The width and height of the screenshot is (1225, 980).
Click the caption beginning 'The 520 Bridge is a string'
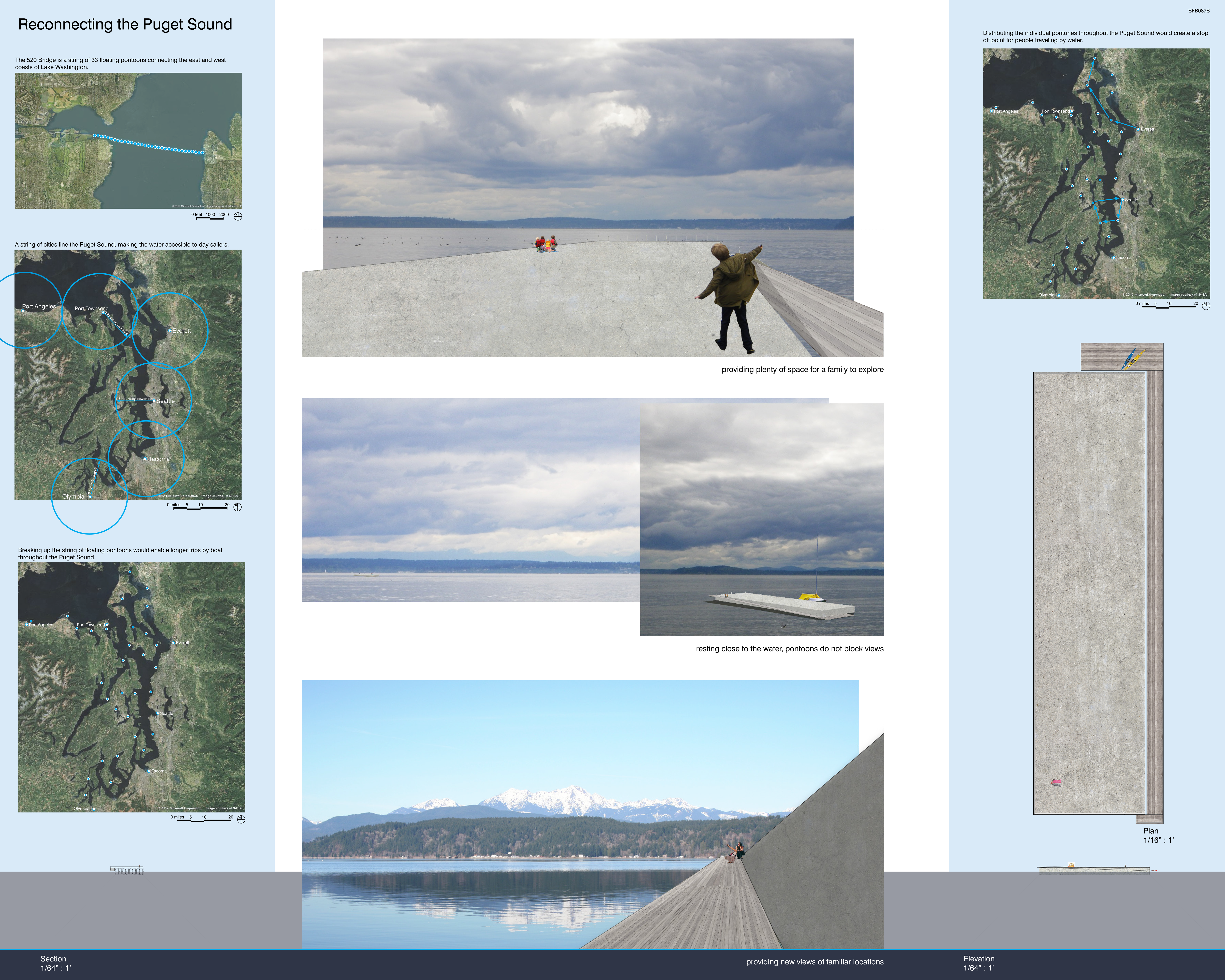[120, 64]
